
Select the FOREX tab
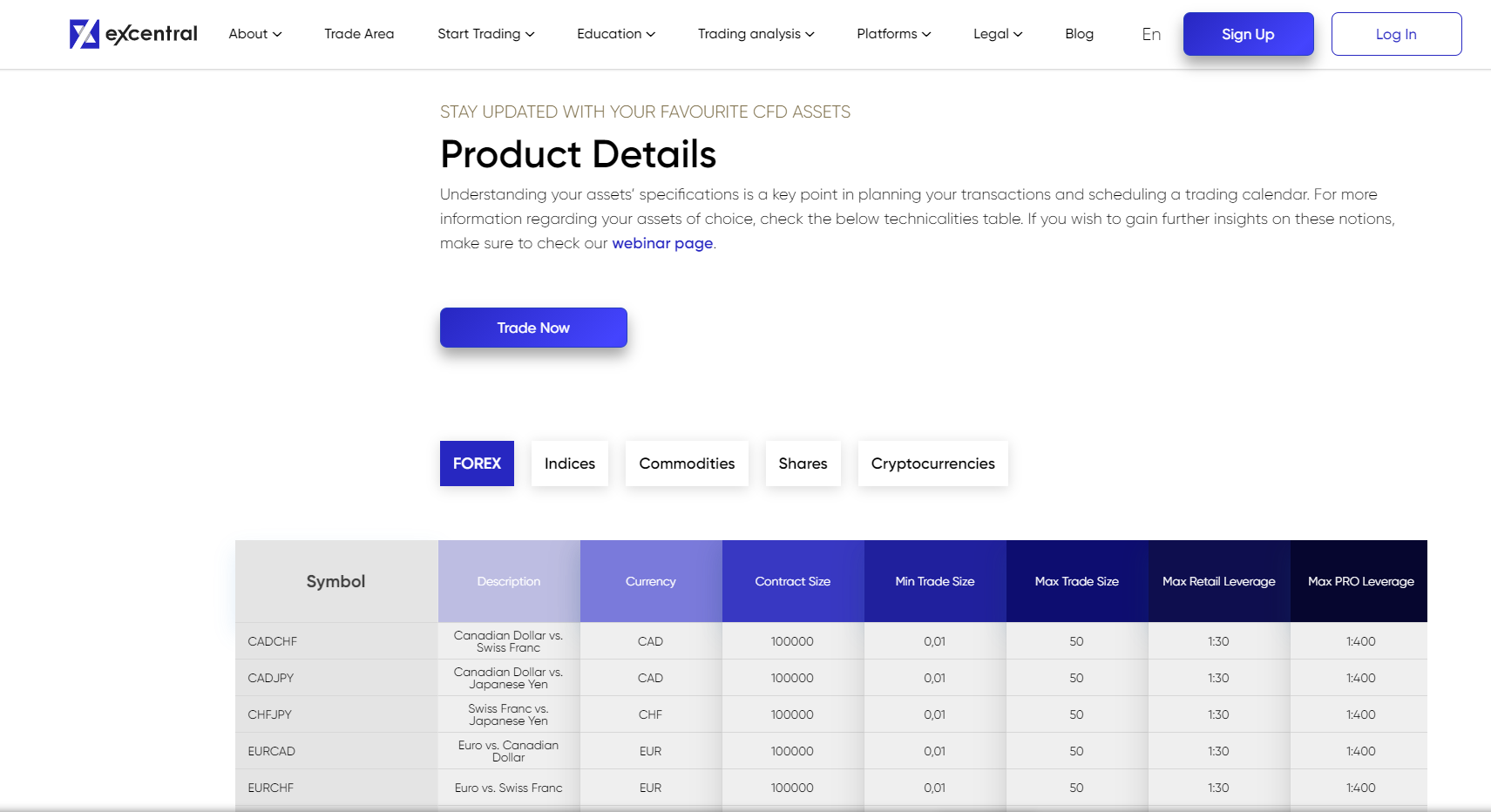(476, 464)
